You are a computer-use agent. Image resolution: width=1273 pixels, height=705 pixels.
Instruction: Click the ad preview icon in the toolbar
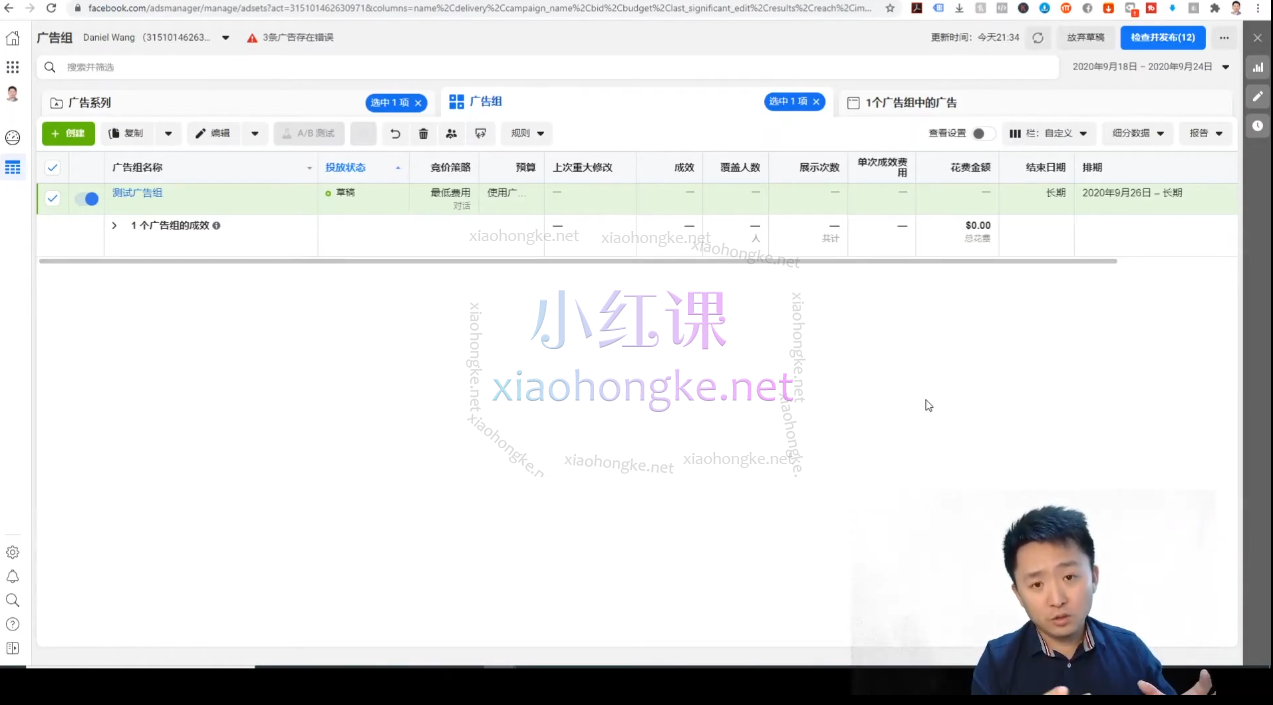[480, 133]
